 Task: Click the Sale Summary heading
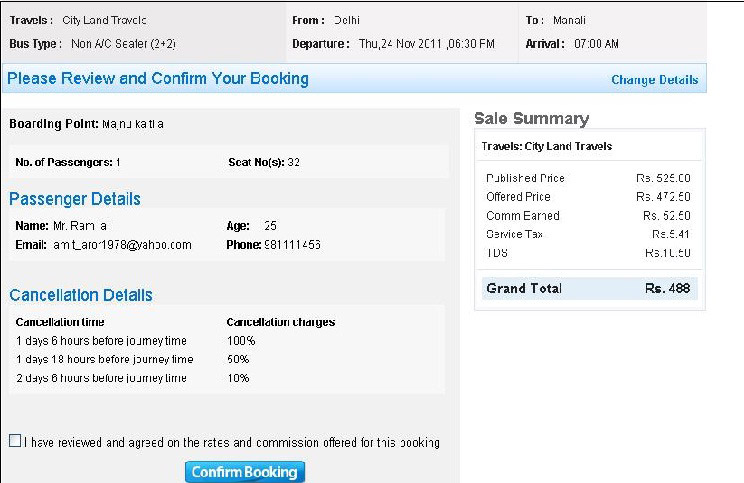click(x=531, y=118)
